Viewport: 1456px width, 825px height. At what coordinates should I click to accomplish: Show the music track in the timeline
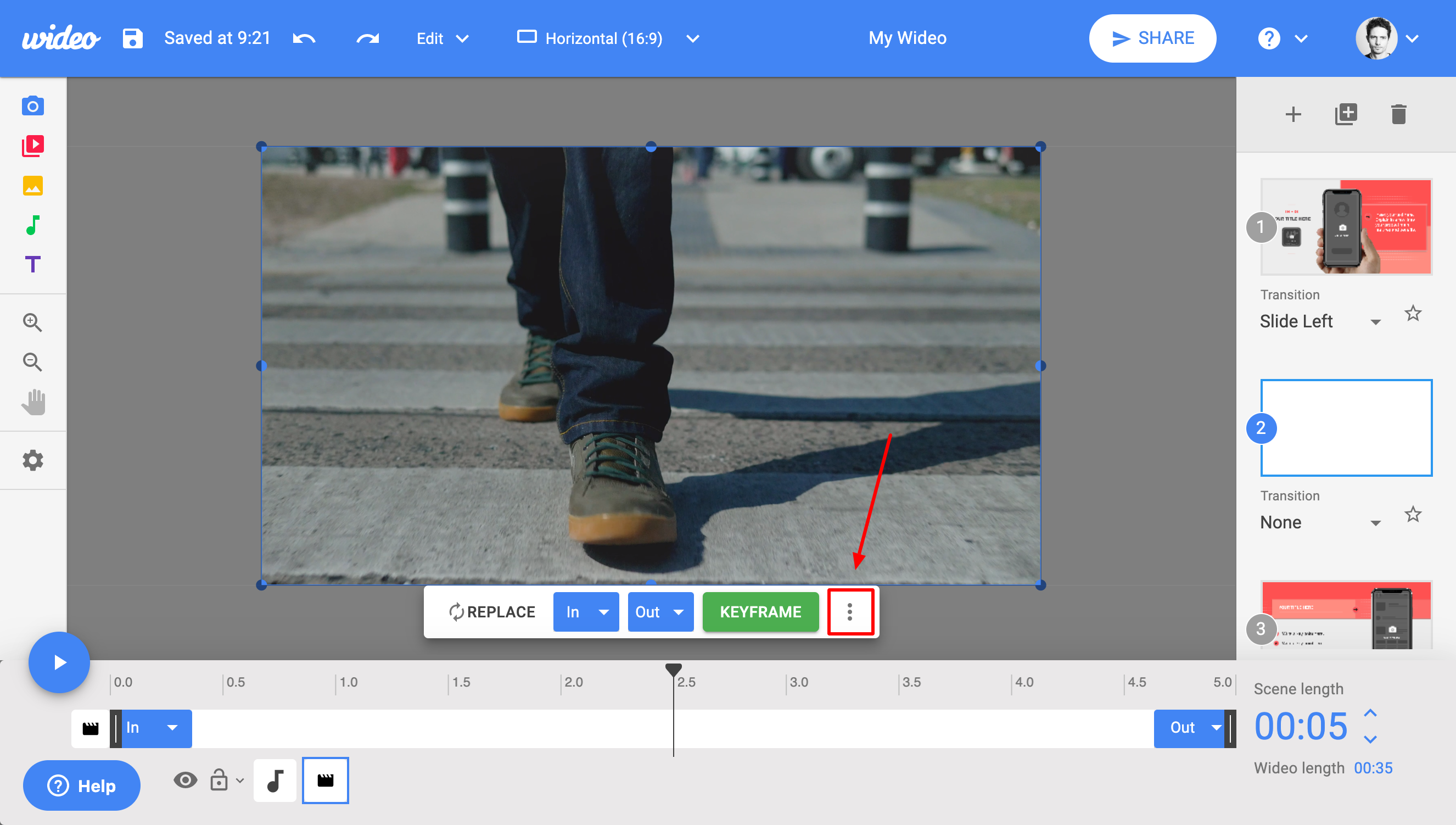pos(275,781)
